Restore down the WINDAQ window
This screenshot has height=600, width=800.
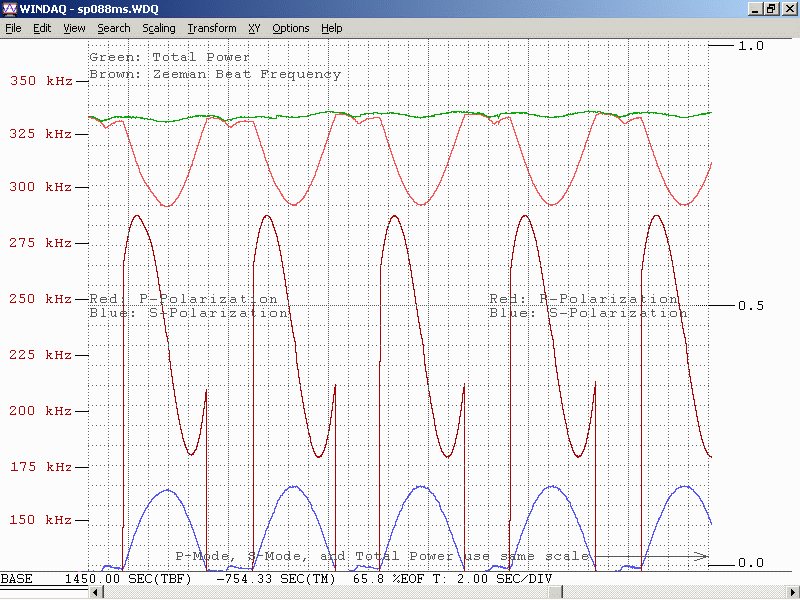click(772, 8)
